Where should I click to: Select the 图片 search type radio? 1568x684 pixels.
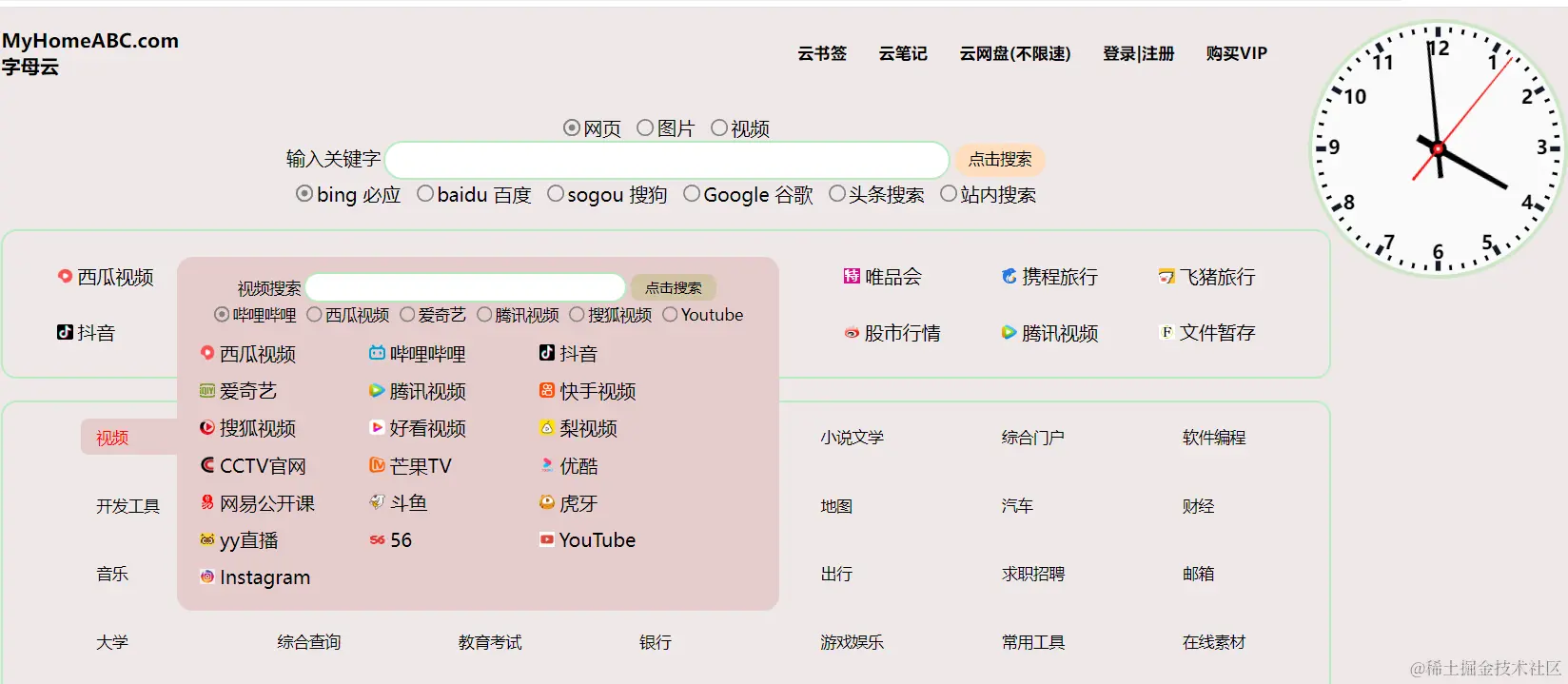[645, 127]
